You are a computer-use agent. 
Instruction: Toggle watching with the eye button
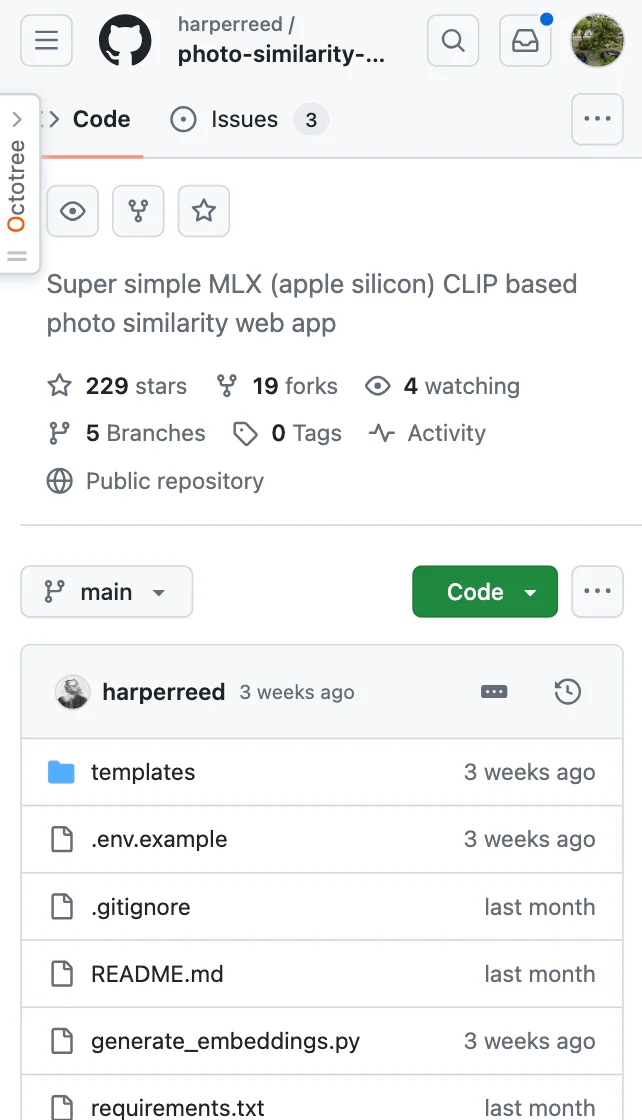click(x=73, y=211)
